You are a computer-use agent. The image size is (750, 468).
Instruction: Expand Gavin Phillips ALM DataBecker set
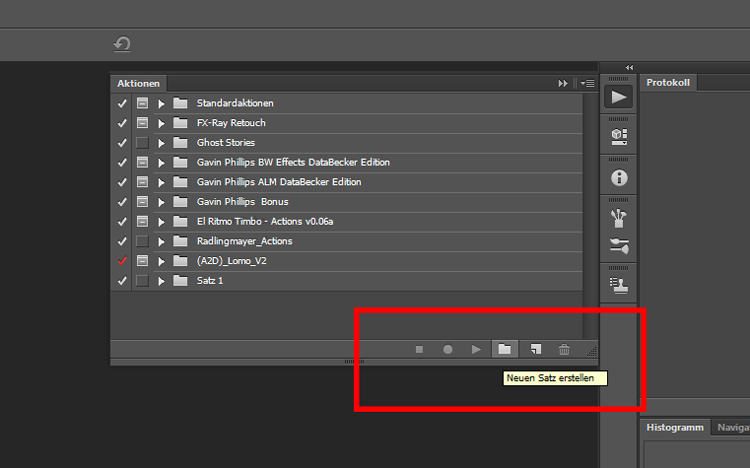(161, 182)
